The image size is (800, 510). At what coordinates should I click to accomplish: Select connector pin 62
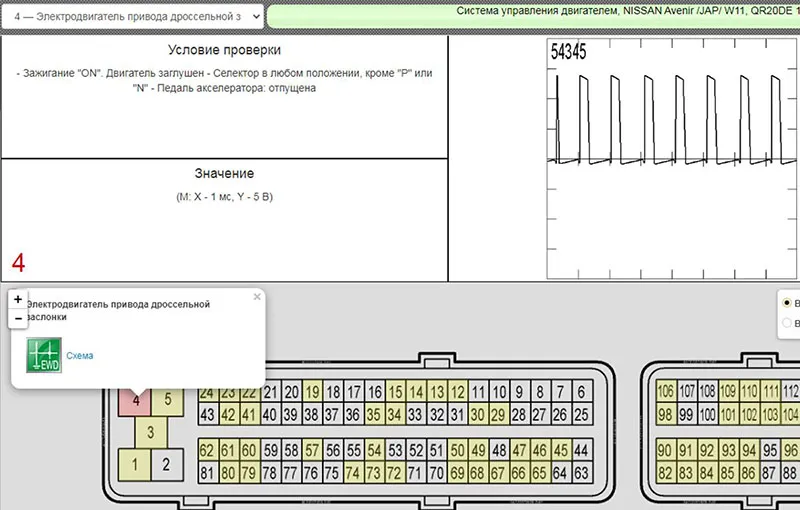pos(207,450)
